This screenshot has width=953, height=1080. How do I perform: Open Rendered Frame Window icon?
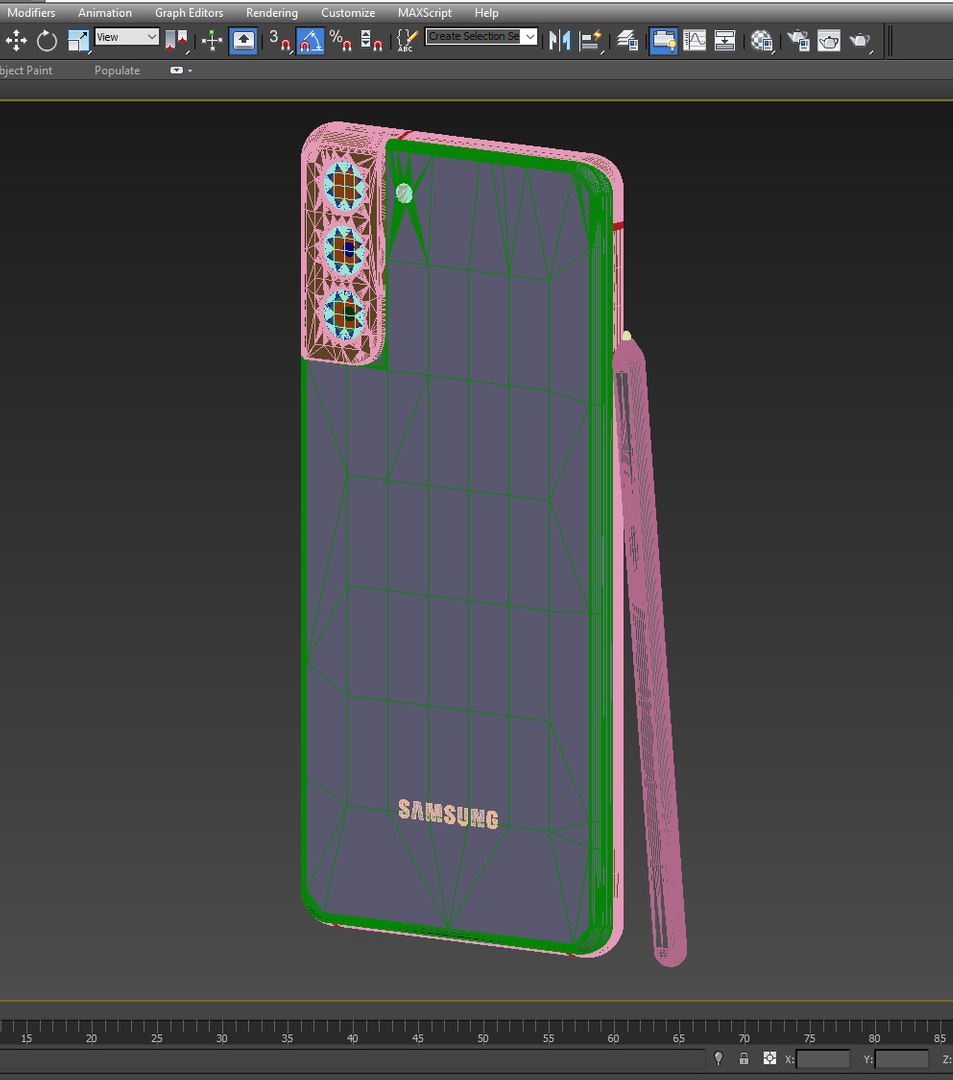click(829, 41)
